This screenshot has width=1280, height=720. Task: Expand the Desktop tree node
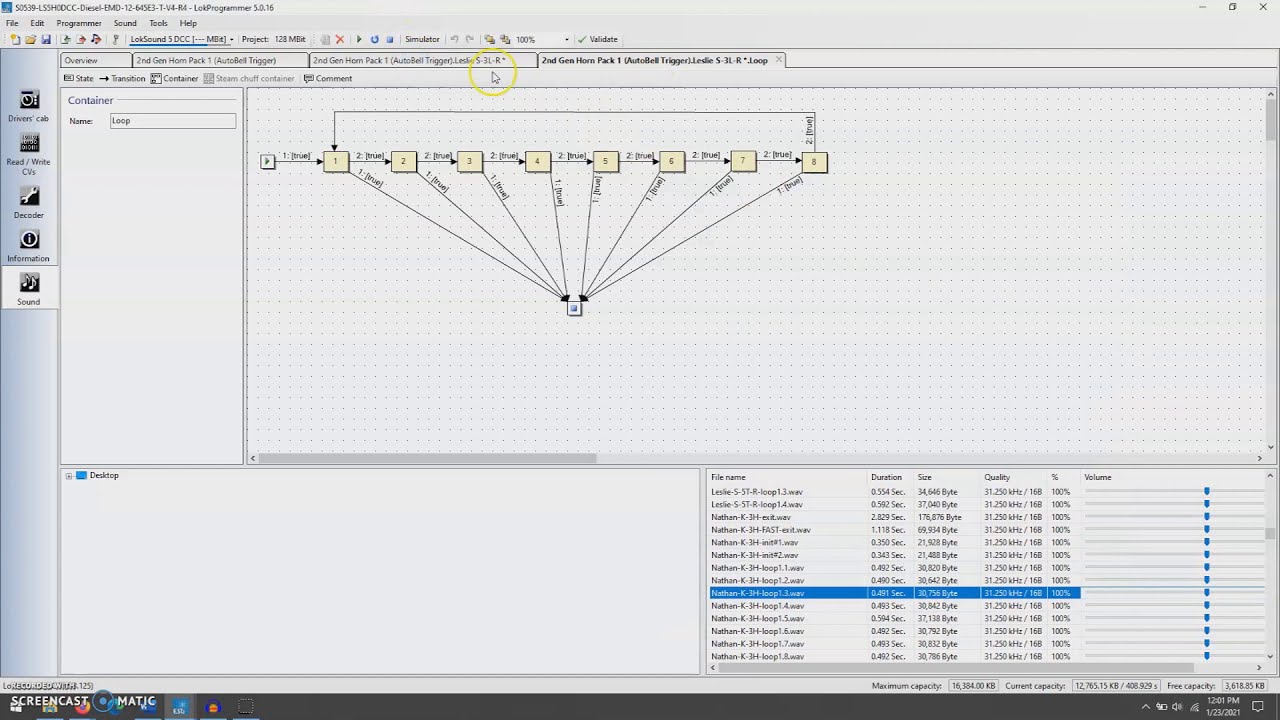[69, 476]
